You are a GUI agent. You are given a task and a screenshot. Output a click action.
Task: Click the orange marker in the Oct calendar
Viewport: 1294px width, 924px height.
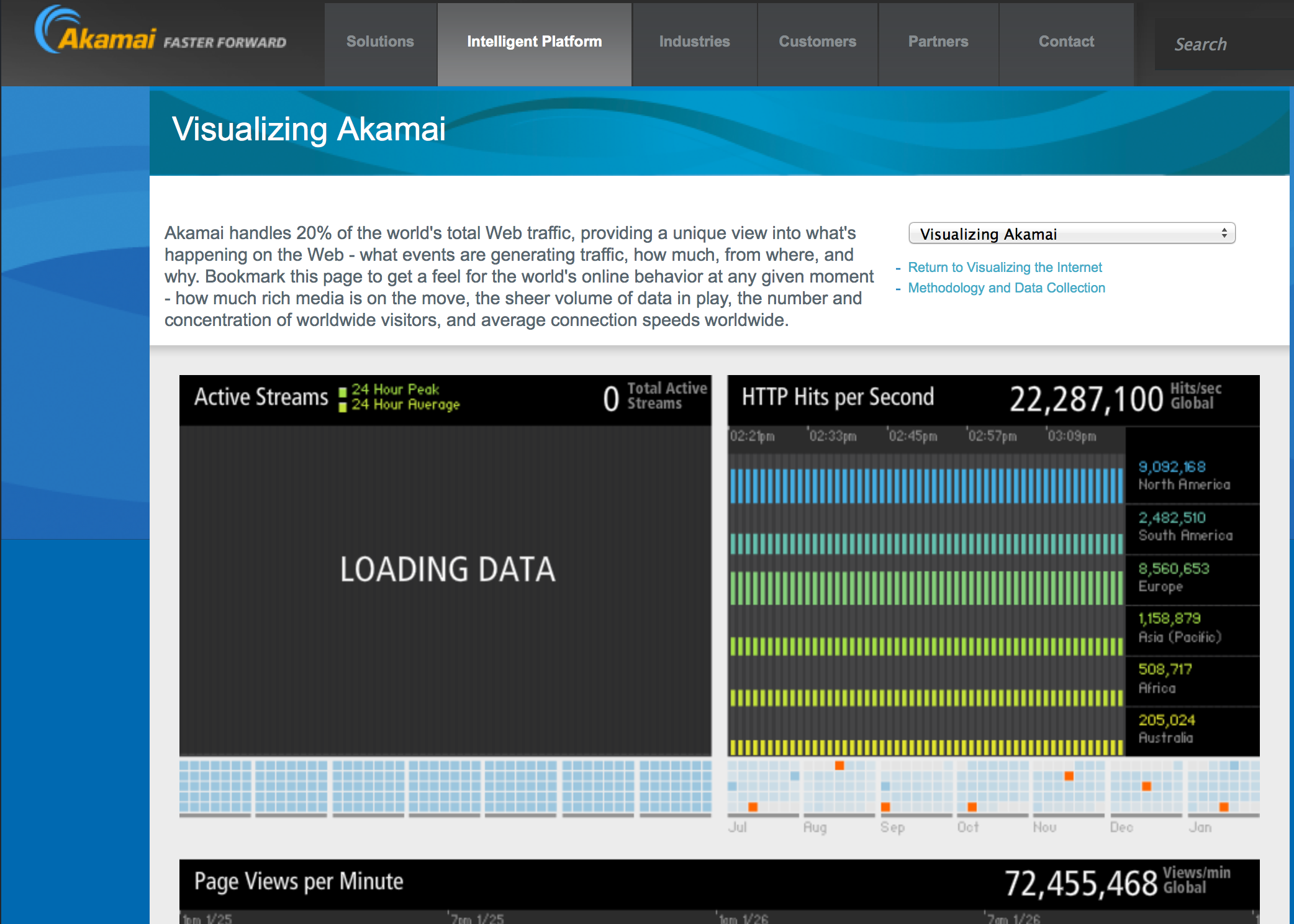[972, 807]
